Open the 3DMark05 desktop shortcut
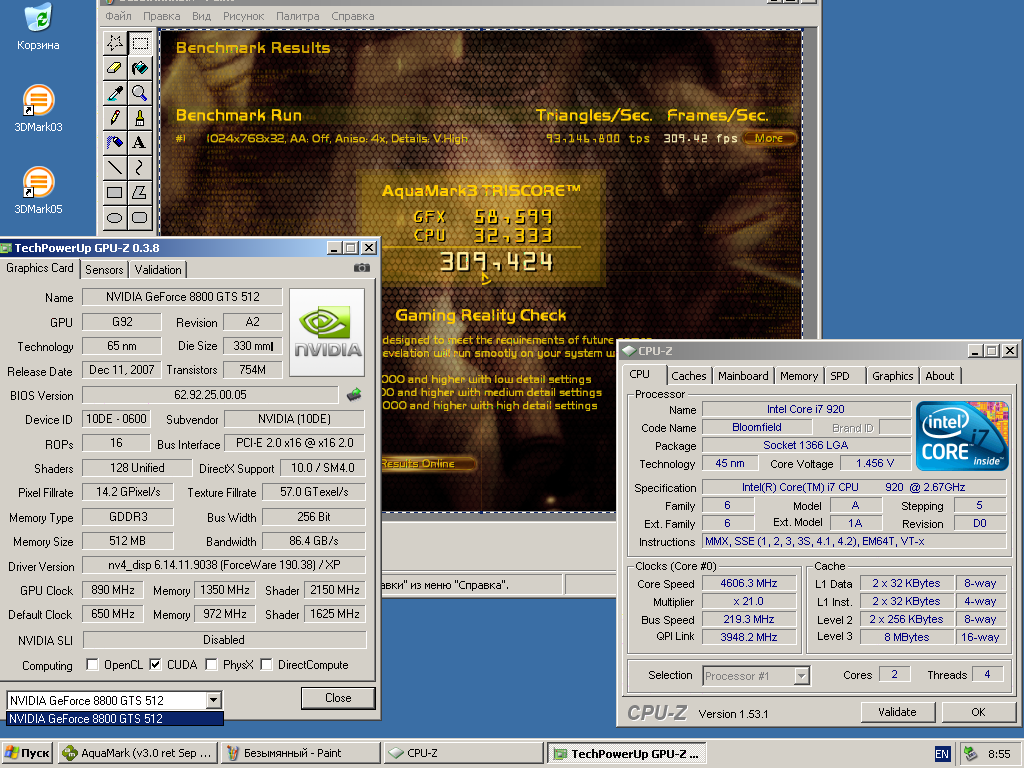This screenshot has width=1024, height=768. click(38, 191)
